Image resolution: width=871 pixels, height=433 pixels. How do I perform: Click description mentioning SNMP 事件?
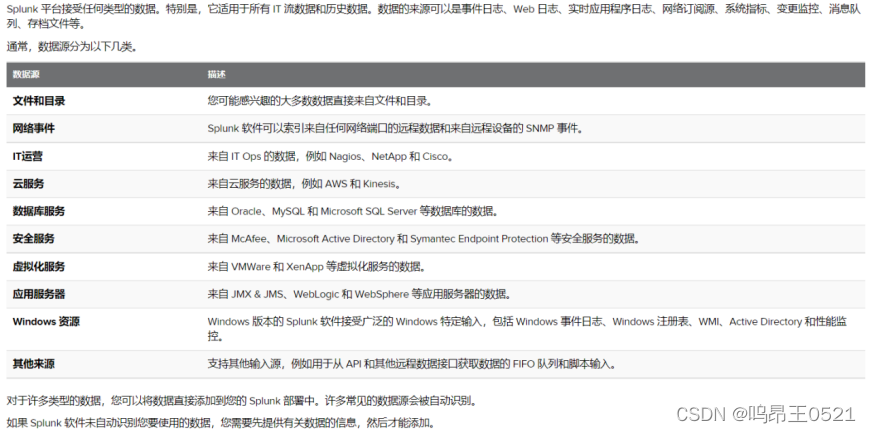[x=397, y=128]
